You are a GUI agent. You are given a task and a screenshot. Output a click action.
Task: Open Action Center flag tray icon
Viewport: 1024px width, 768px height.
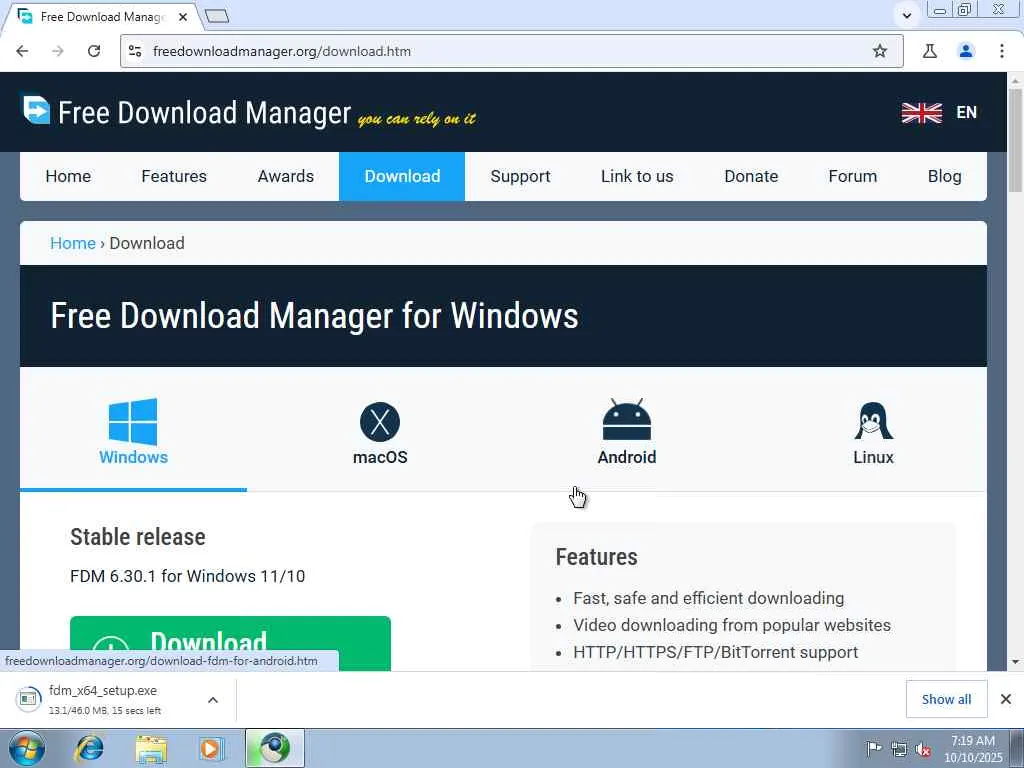pyautogui.click(x=873, y=749)
